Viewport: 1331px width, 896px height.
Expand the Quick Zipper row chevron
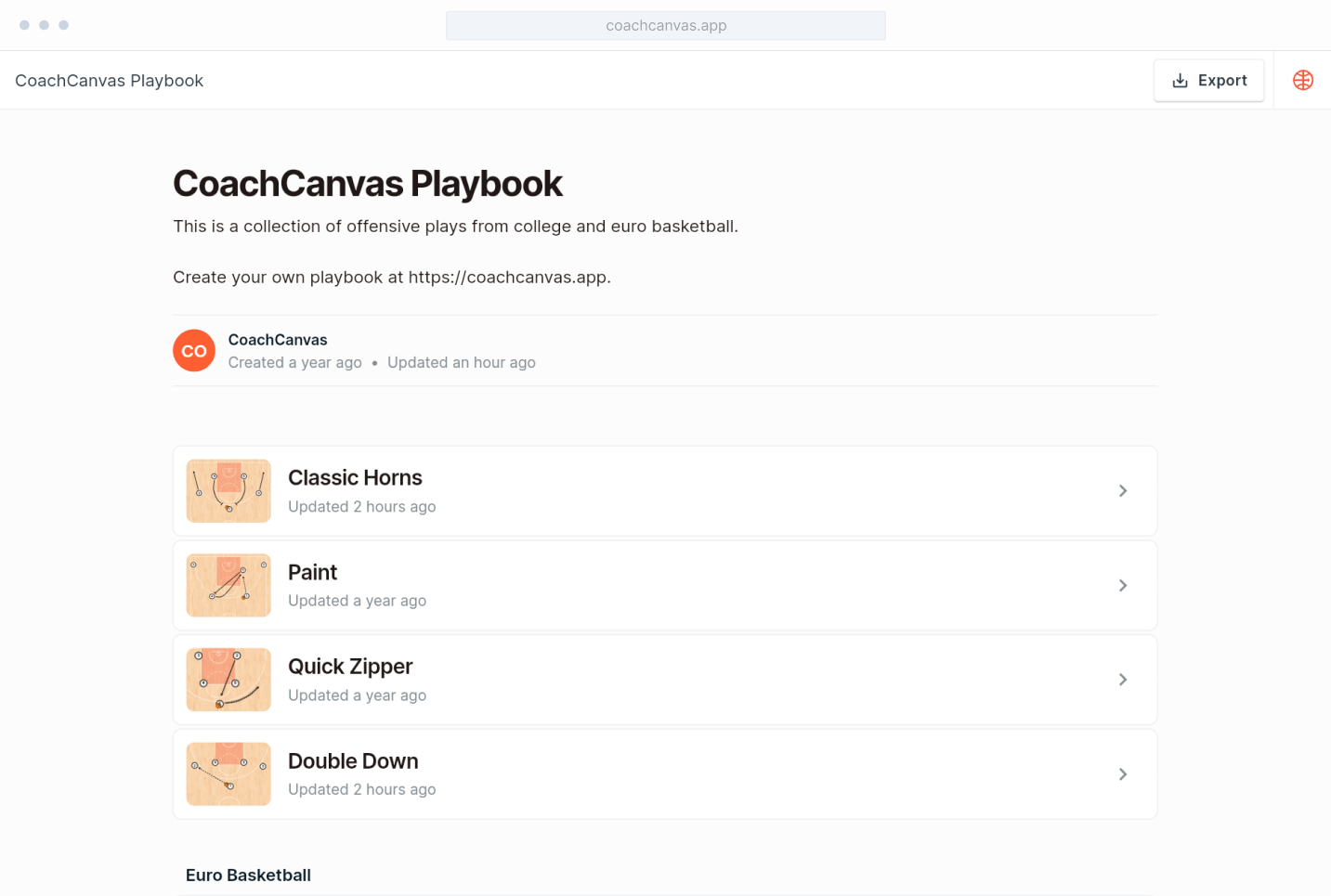click(x=1123, y=680)
